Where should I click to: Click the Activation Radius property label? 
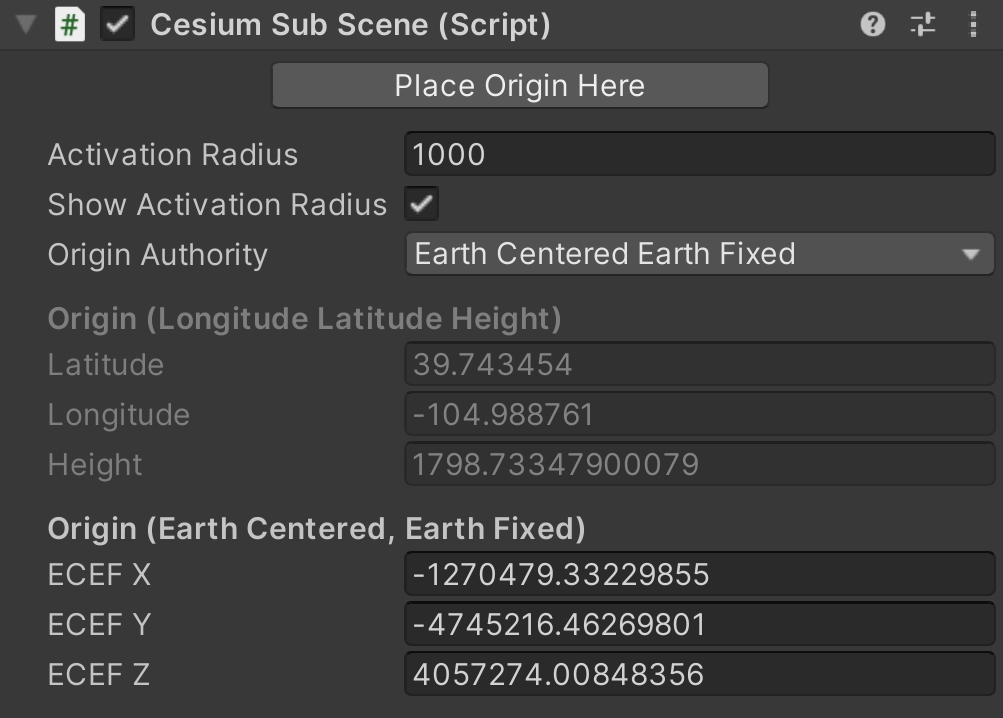(x=173, y=155)
